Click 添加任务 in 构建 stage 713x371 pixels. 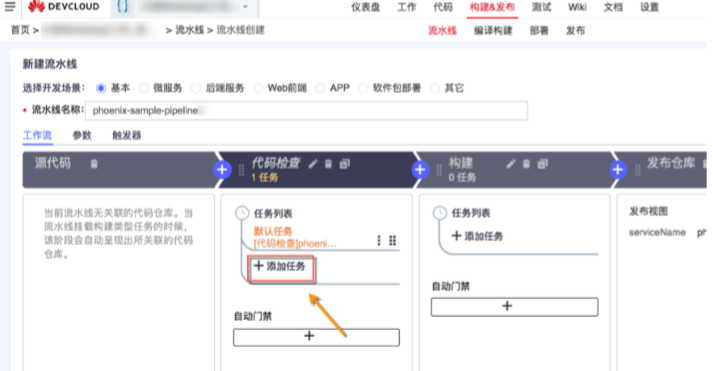[x=477, y=236]
